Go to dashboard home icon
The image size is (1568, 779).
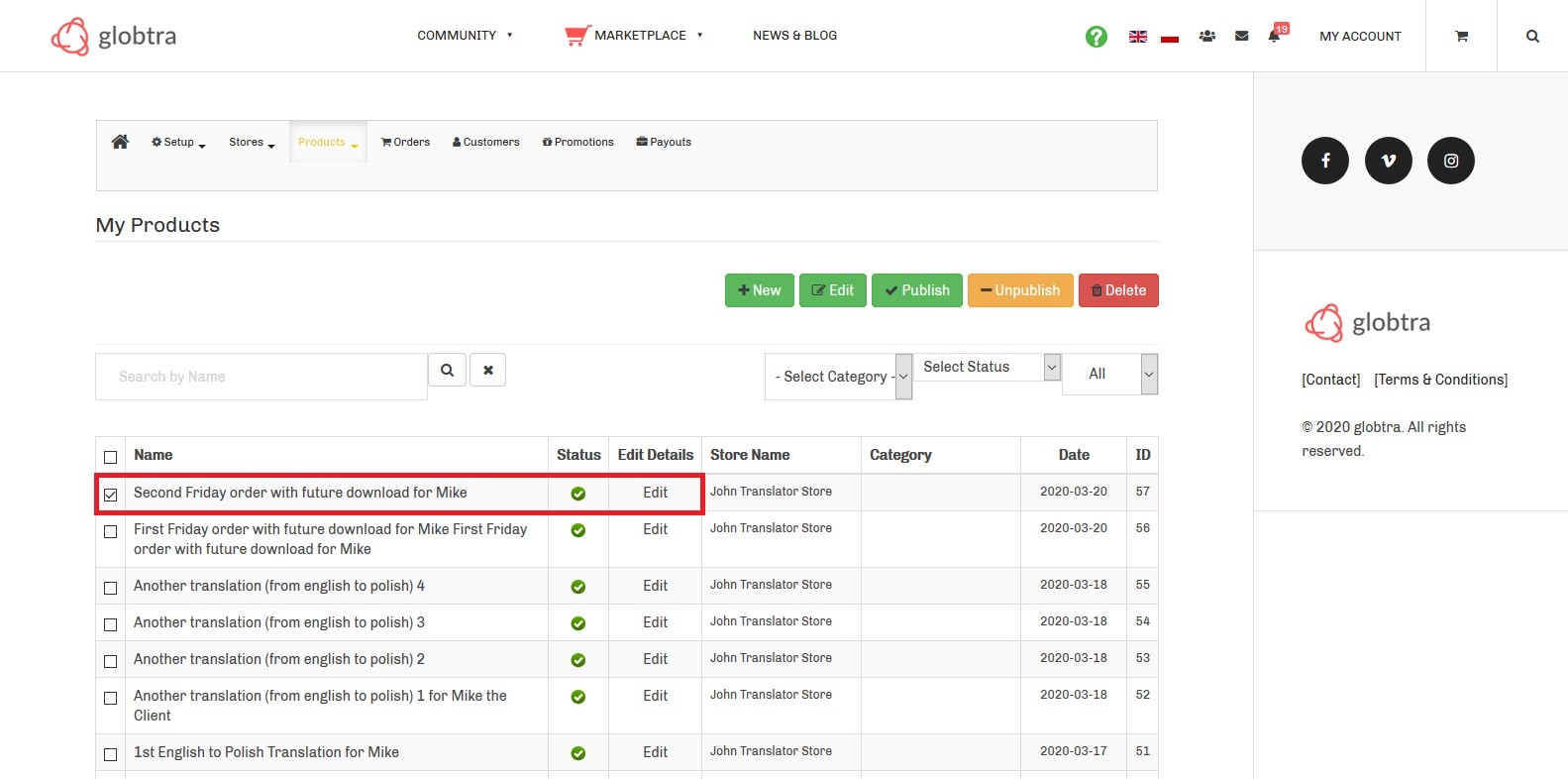(120, 142)
